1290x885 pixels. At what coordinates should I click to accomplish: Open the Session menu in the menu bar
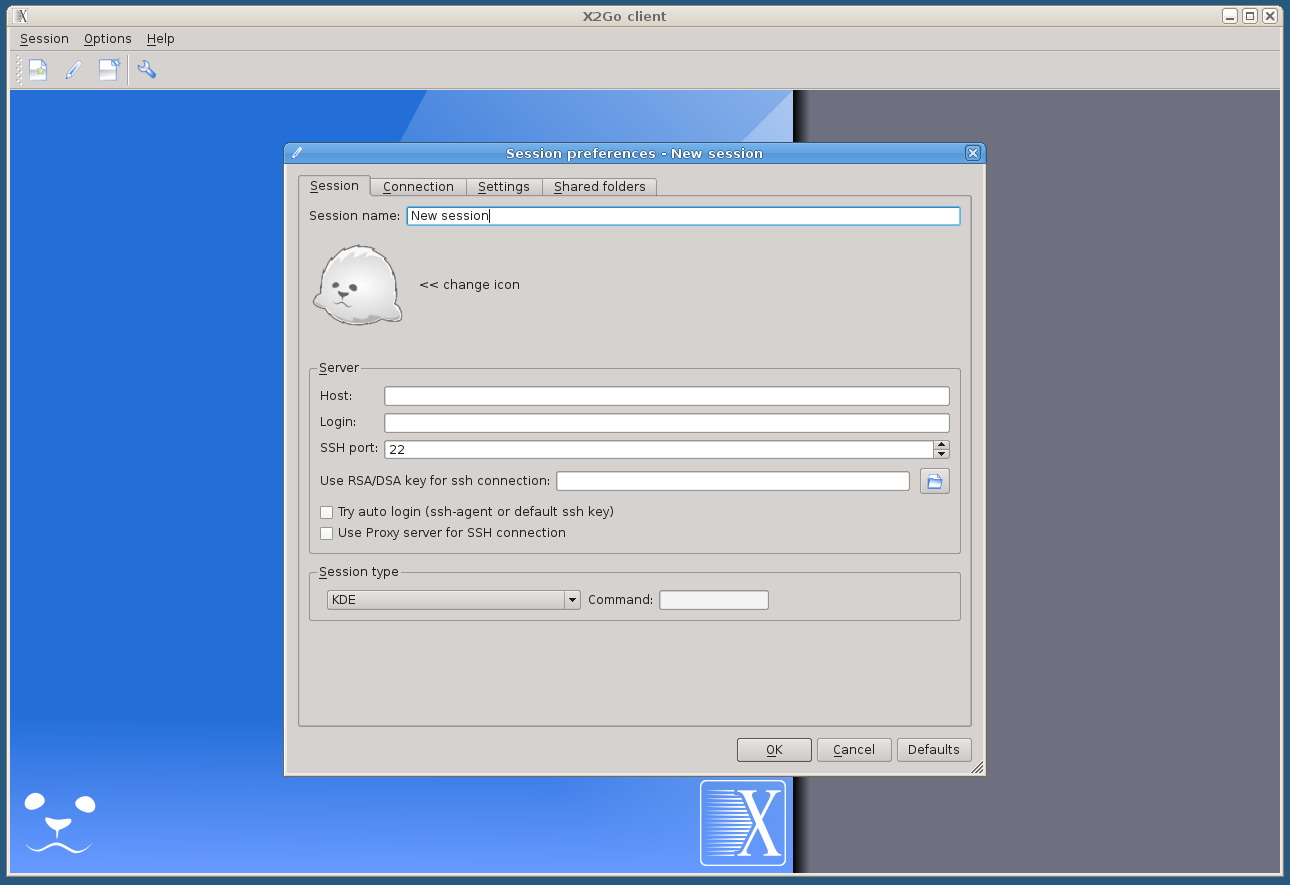tap(44, 39)
